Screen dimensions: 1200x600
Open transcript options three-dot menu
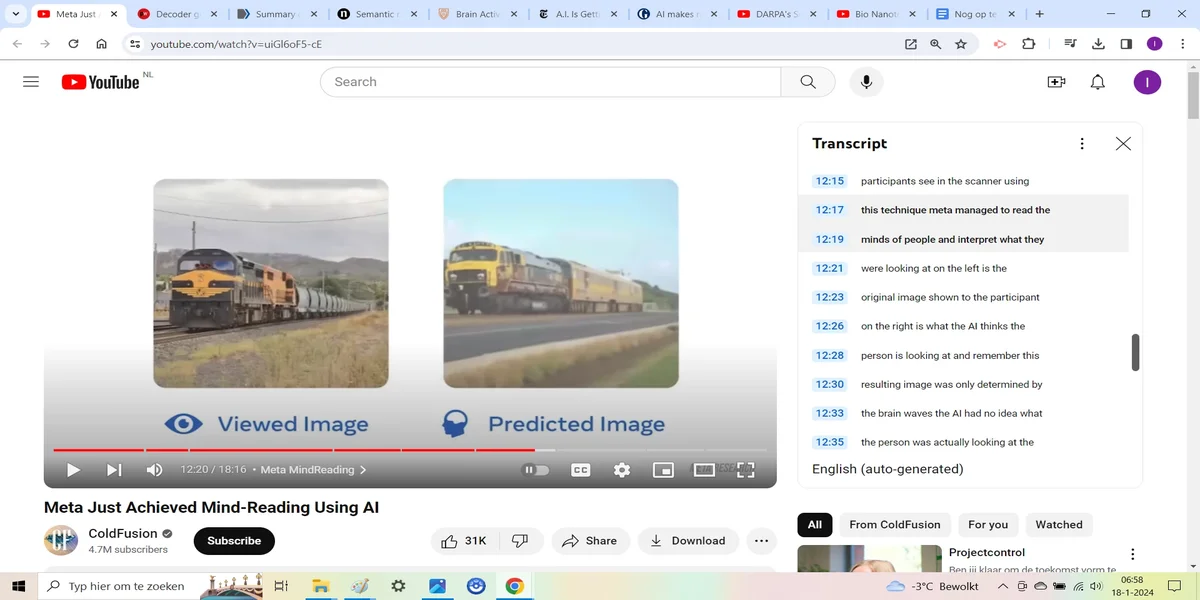click(x=1082, y=144)
